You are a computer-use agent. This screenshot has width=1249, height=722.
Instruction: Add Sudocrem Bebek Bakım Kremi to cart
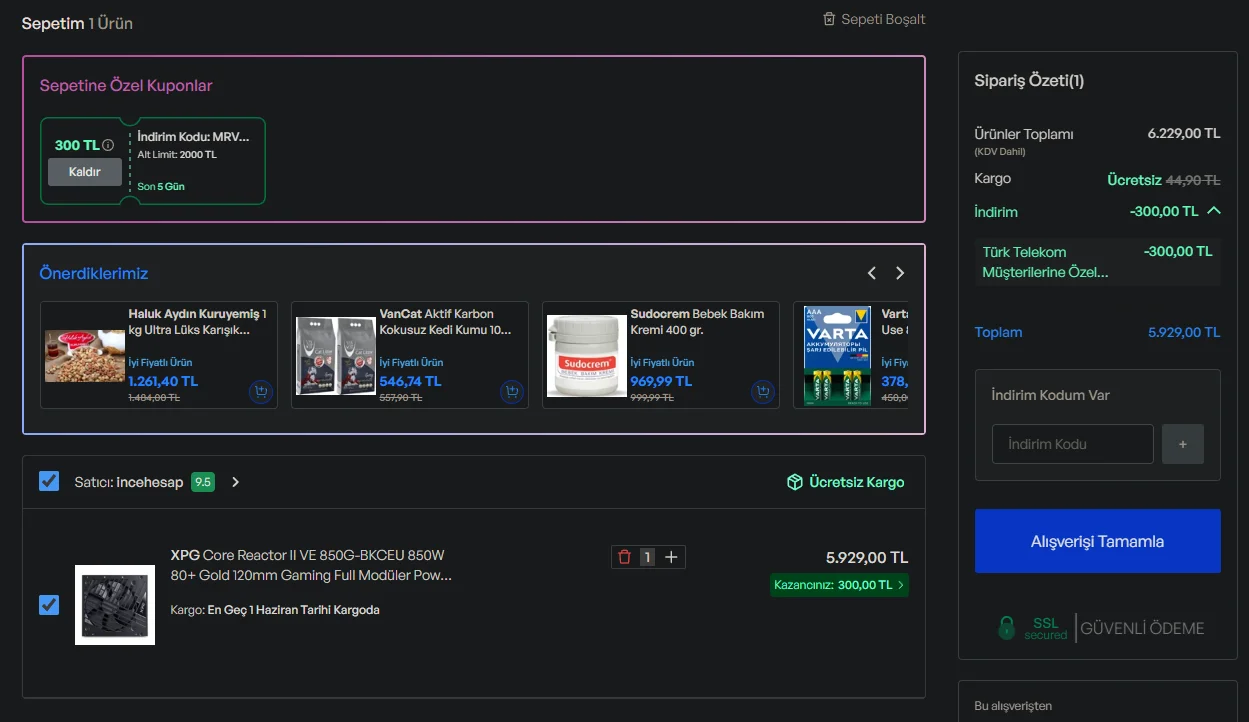[762, 392]
